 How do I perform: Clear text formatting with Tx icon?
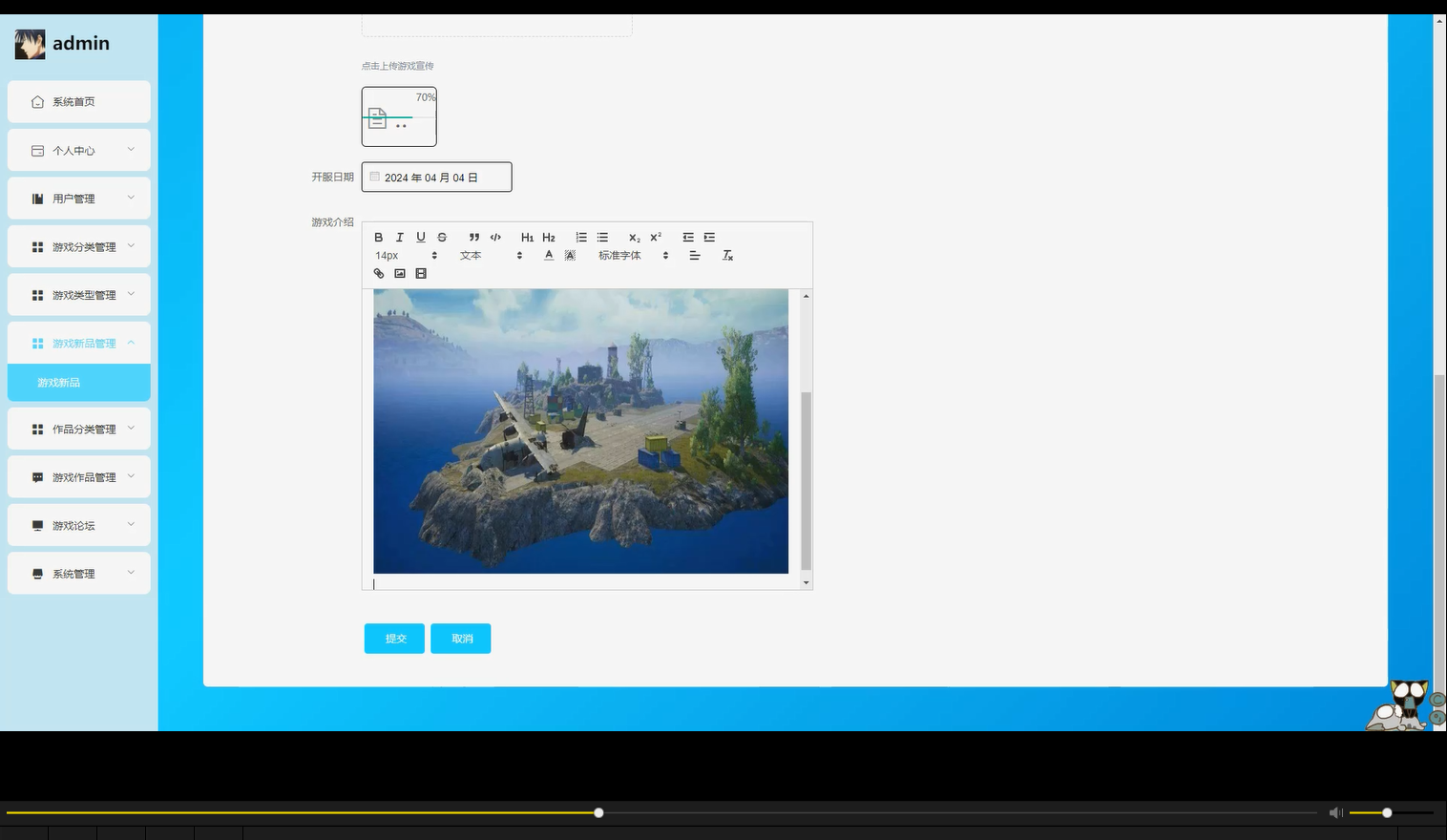point(727,256)
